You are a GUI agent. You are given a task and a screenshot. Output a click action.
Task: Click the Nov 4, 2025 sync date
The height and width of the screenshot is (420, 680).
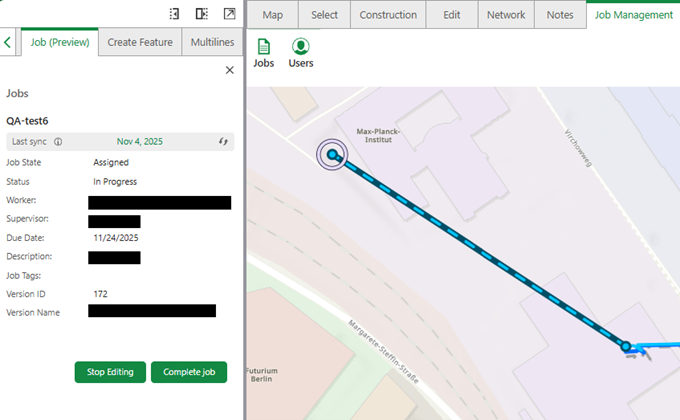pos(140,141)
